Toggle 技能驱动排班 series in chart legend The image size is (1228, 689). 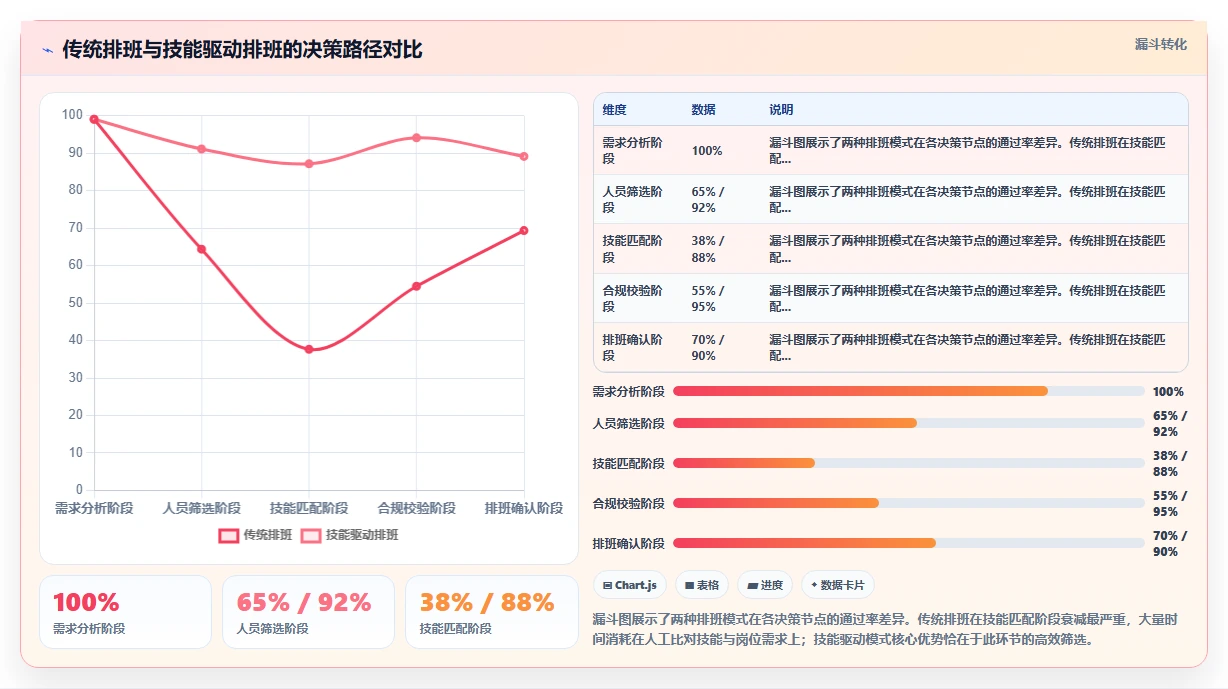[349, 535]
